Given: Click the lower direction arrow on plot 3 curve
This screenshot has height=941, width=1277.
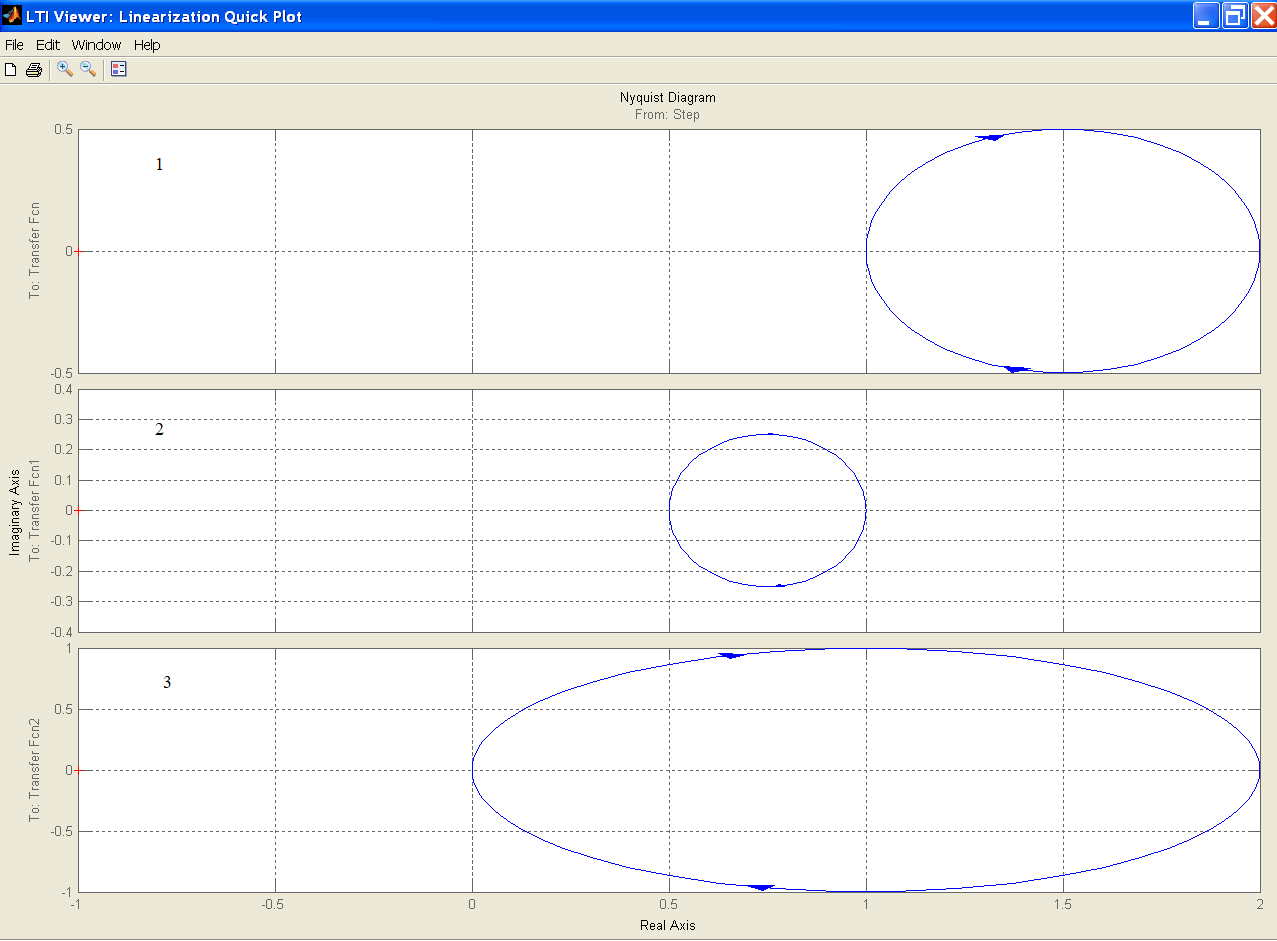Looking at the screenshot, I should point(762,887).
